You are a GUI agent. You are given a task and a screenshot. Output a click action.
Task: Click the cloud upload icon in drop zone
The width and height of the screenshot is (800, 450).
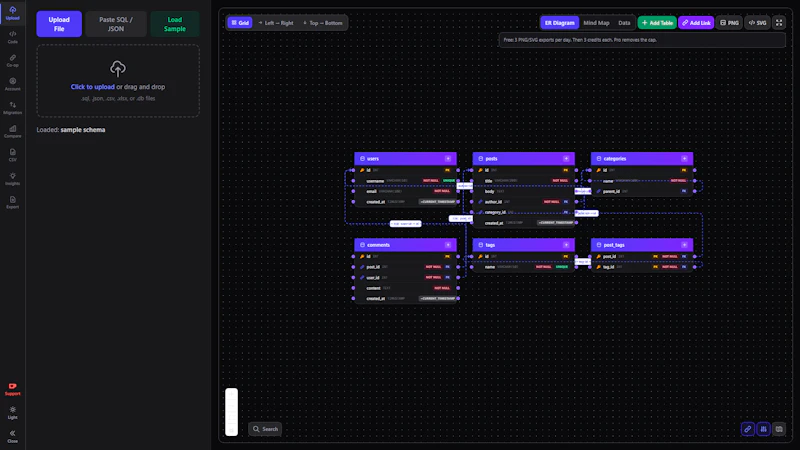coord(118,68)
